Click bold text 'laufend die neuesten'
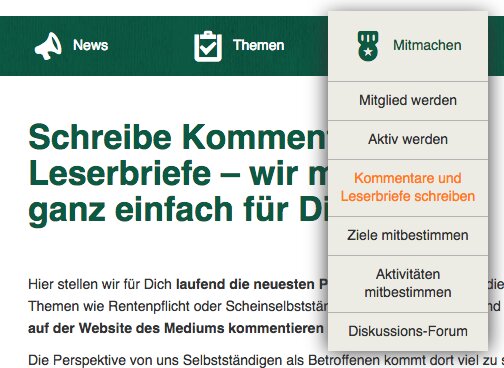The height and width of the screenshot is (368, 504). pyautogui.click(x=245, y=284)
